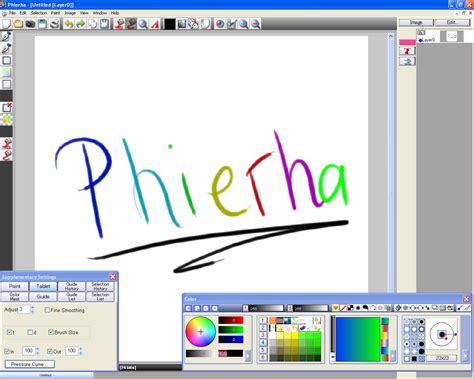This screenshot has height=379, width=474.
Task: Click the brush size field showing 23x23
Action: click(x=442, y=358)
